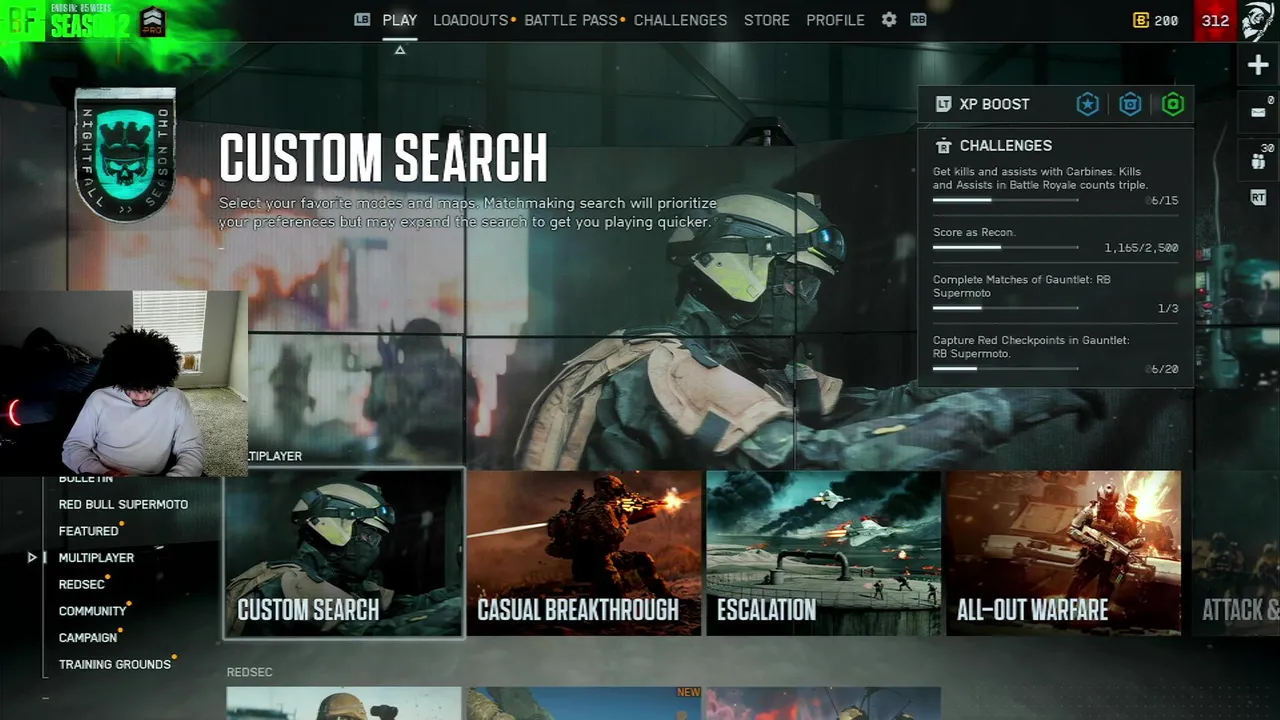The width and height of the screenshot is (1280, 720).
Task: Select the green hexagon XP boost icon
Action: 1173,104
